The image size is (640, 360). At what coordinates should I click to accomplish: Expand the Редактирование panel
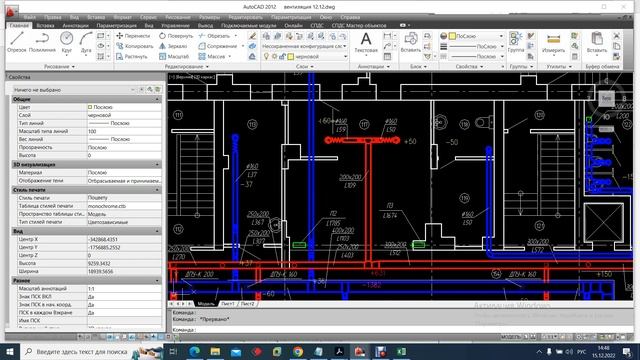(x=187, y=66)
